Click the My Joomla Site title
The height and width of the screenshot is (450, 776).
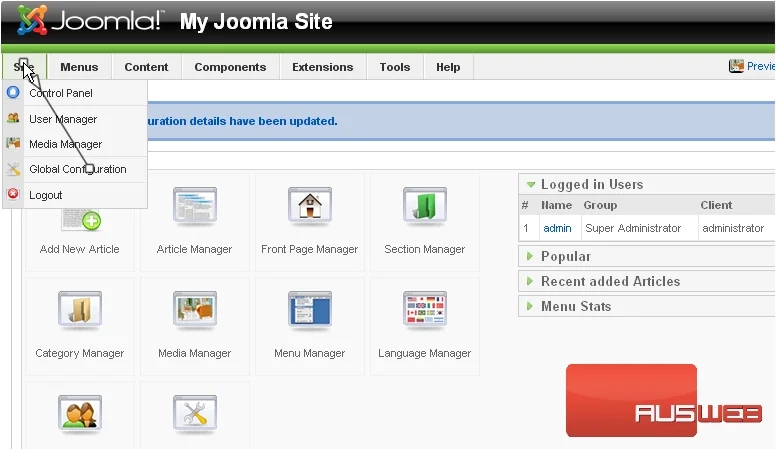point(256,21)
